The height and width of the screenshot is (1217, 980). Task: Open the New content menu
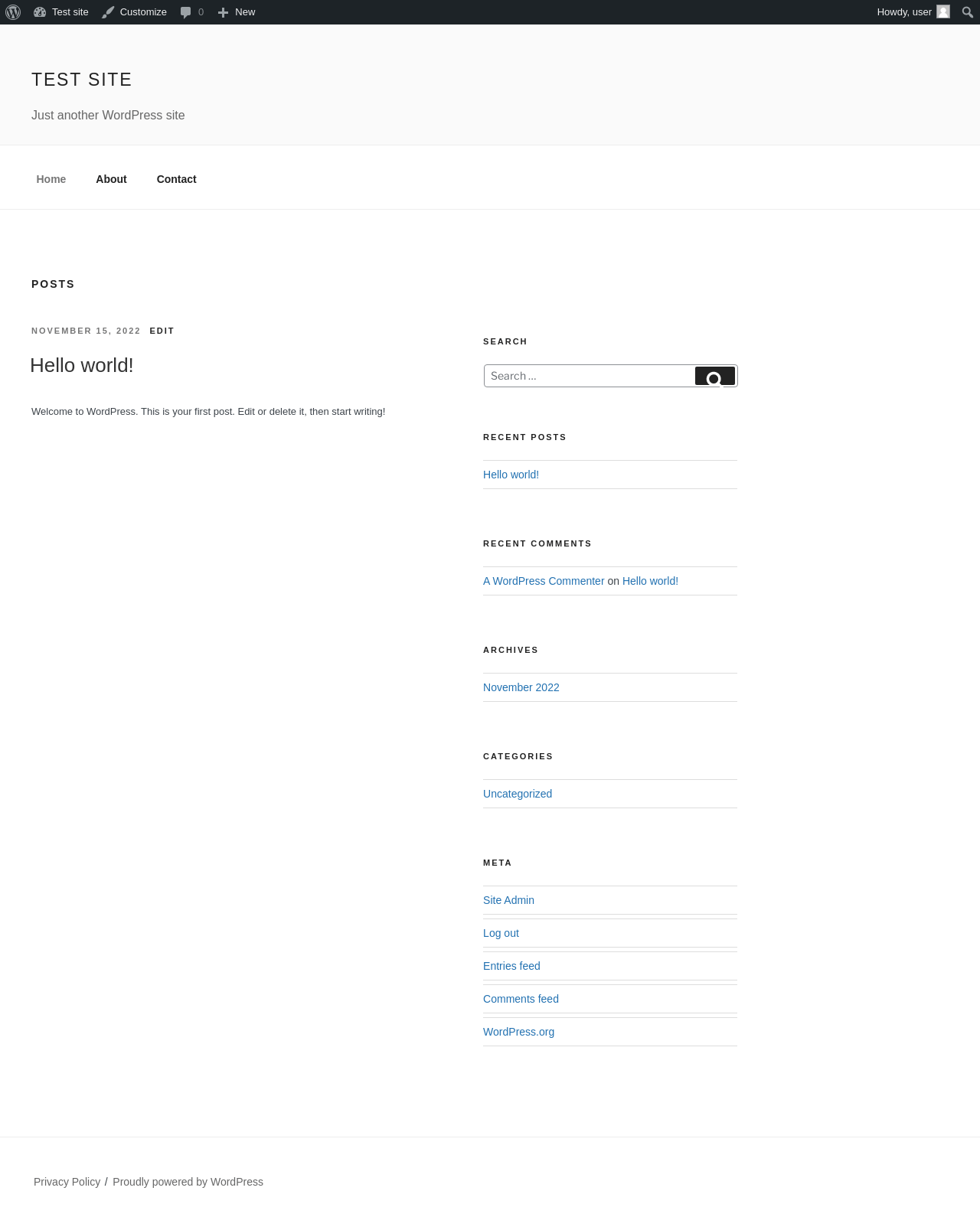pyautogui.click(x=237, y=12)
